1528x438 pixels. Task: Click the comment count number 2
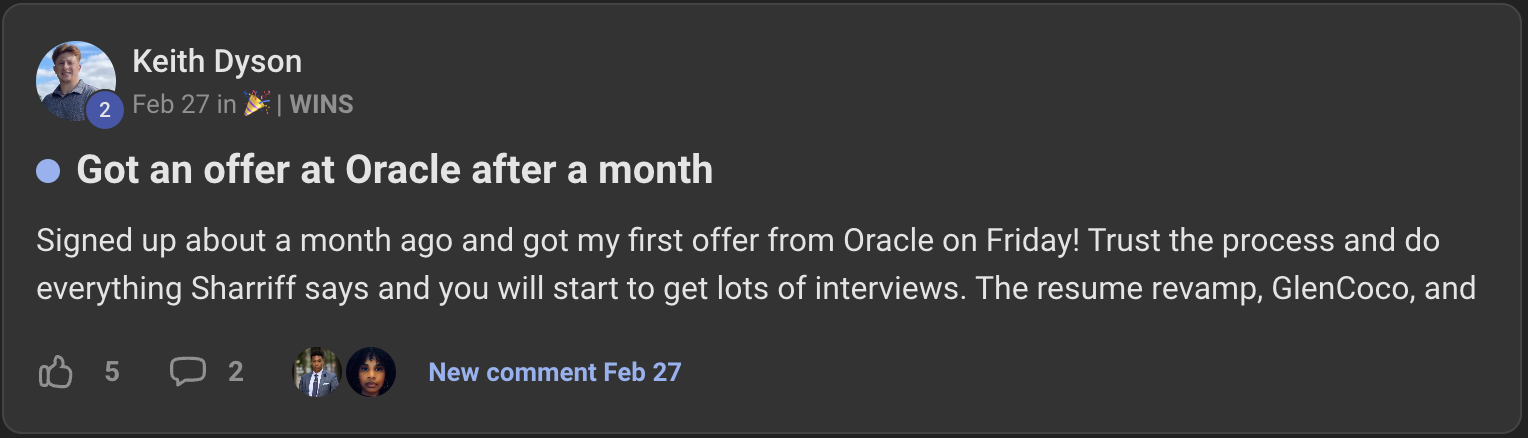coord(236,373)
